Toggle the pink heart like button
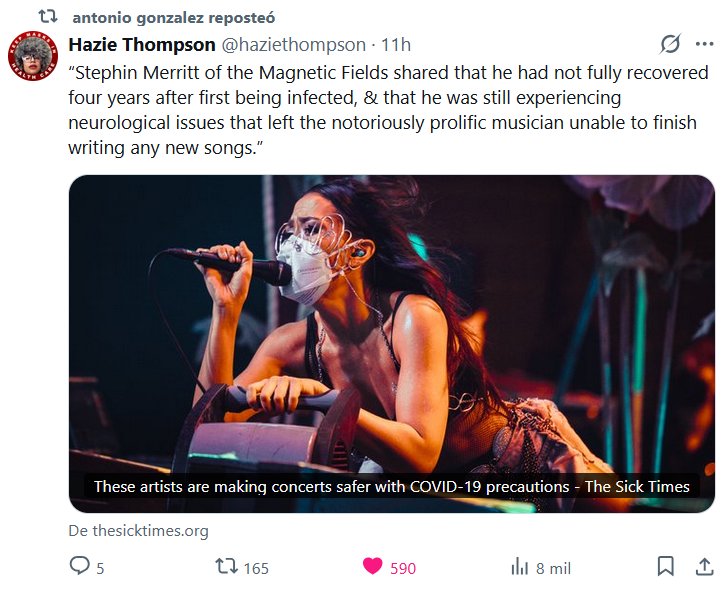The width and height of the screenshot is (726, 592). tap(372, 567)
